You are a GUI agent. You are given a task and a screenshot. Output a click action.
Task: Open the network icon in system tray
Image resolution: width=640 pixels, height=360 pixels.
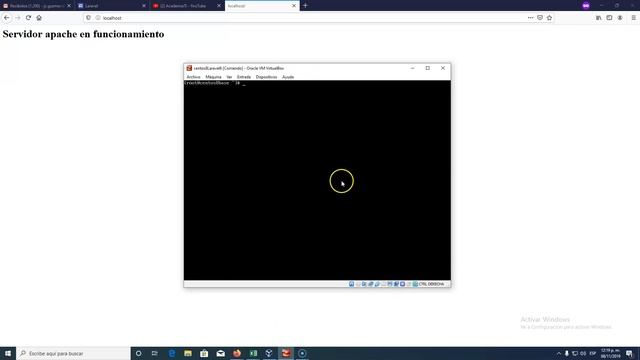click(575, 353)
